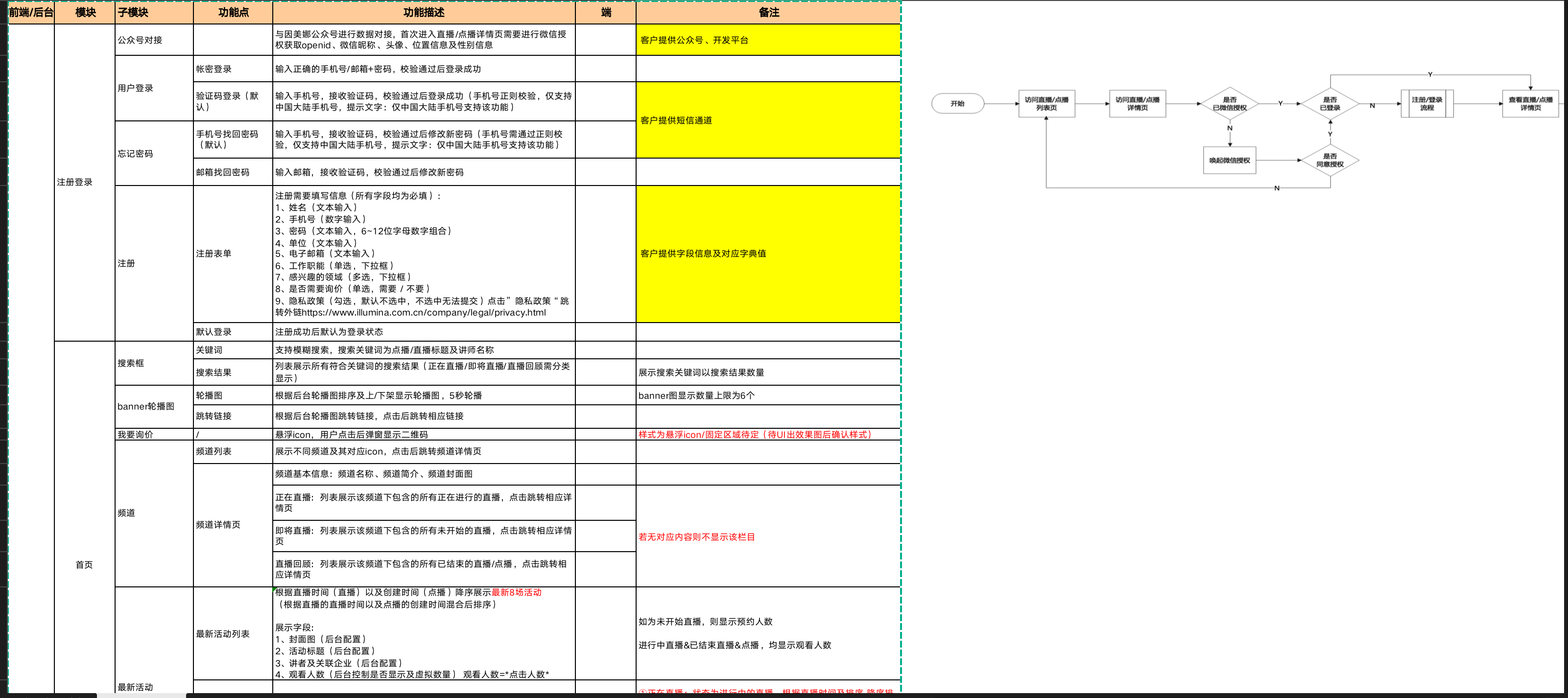Click the 展示搜索关键词以搜索结果数量 note cell
Viewport: 1568px width, 698px height.
[x=768, y=372]
